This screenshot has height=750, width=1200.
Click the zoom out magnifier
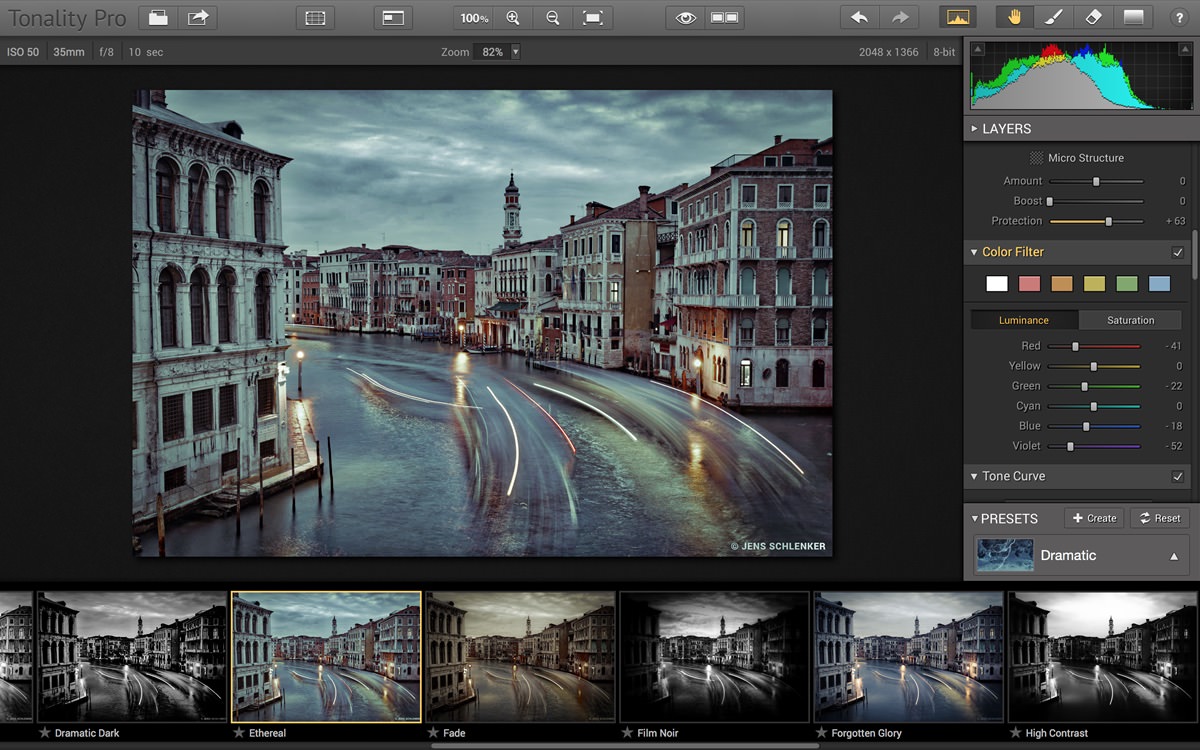coord(553,18)
